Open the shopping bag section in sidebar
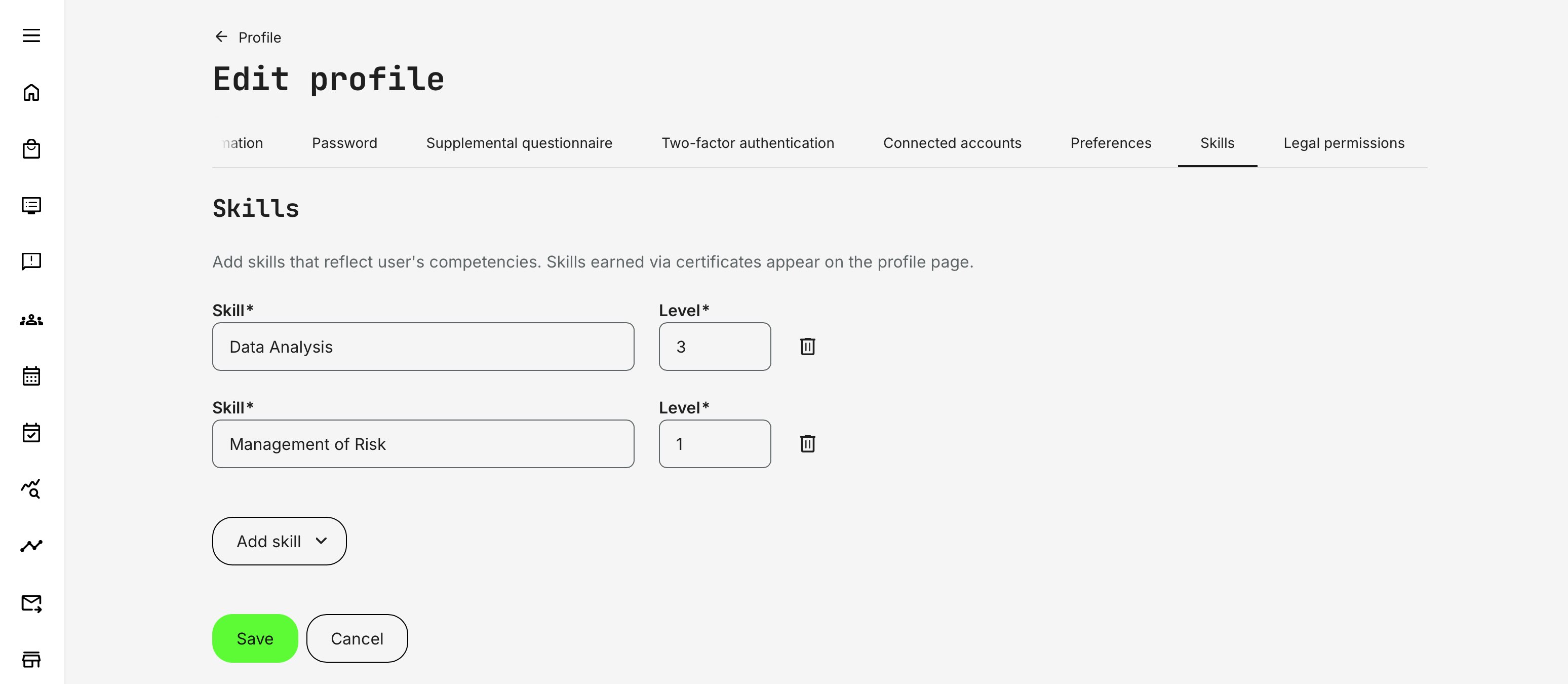Image resolution: width=1568 pixels, height=684 pixels. [30, 148]
